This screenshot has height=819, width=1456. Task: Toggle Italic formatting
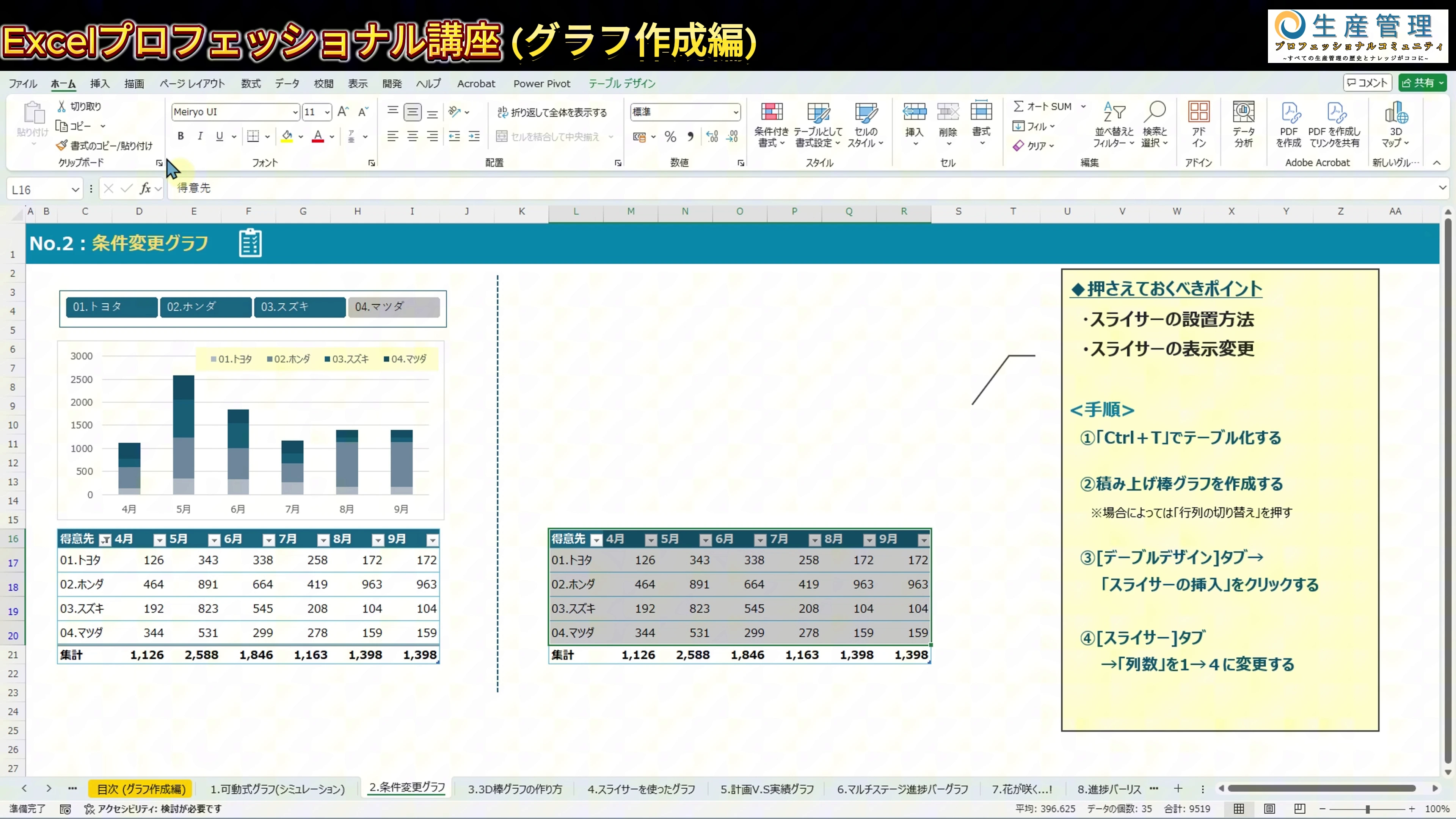pos(199,136)
